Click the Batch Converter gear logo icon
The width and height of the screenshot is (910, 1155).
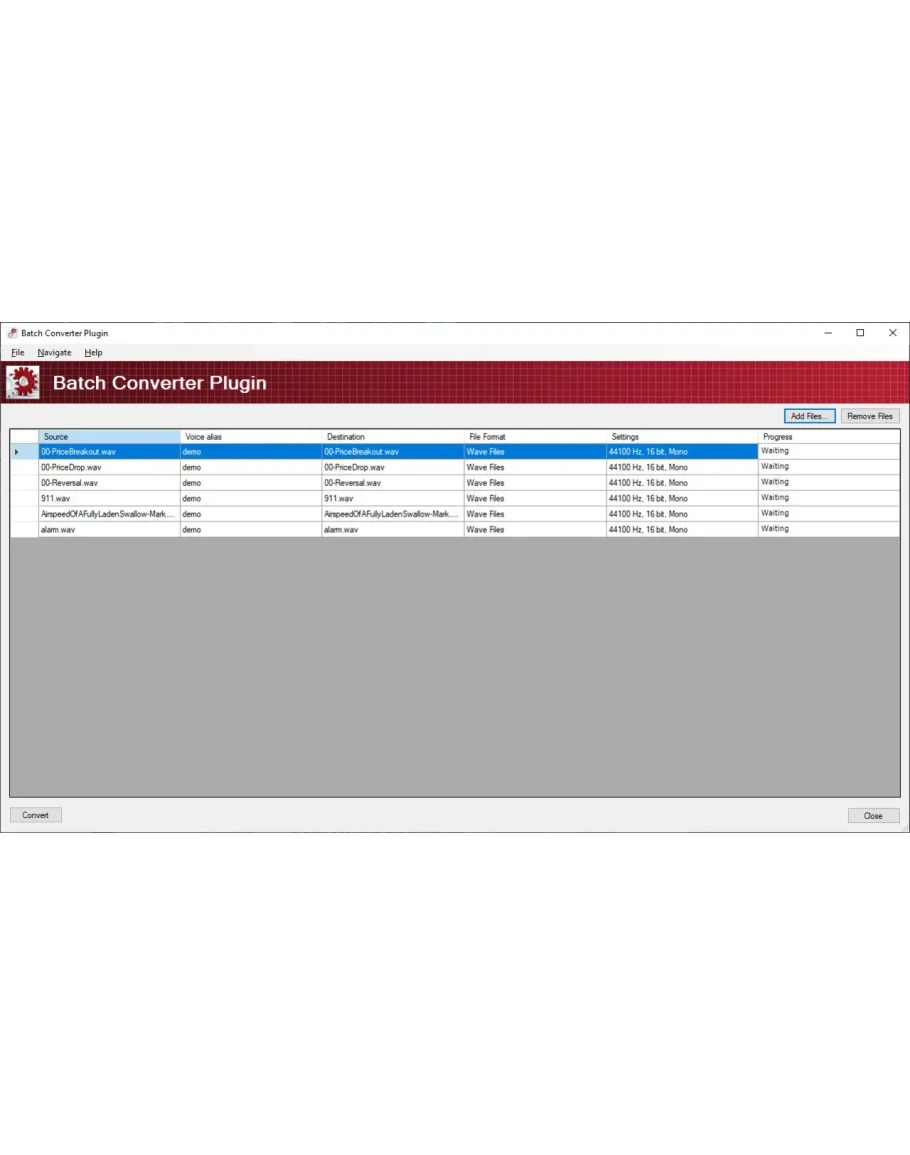point(23,382)
